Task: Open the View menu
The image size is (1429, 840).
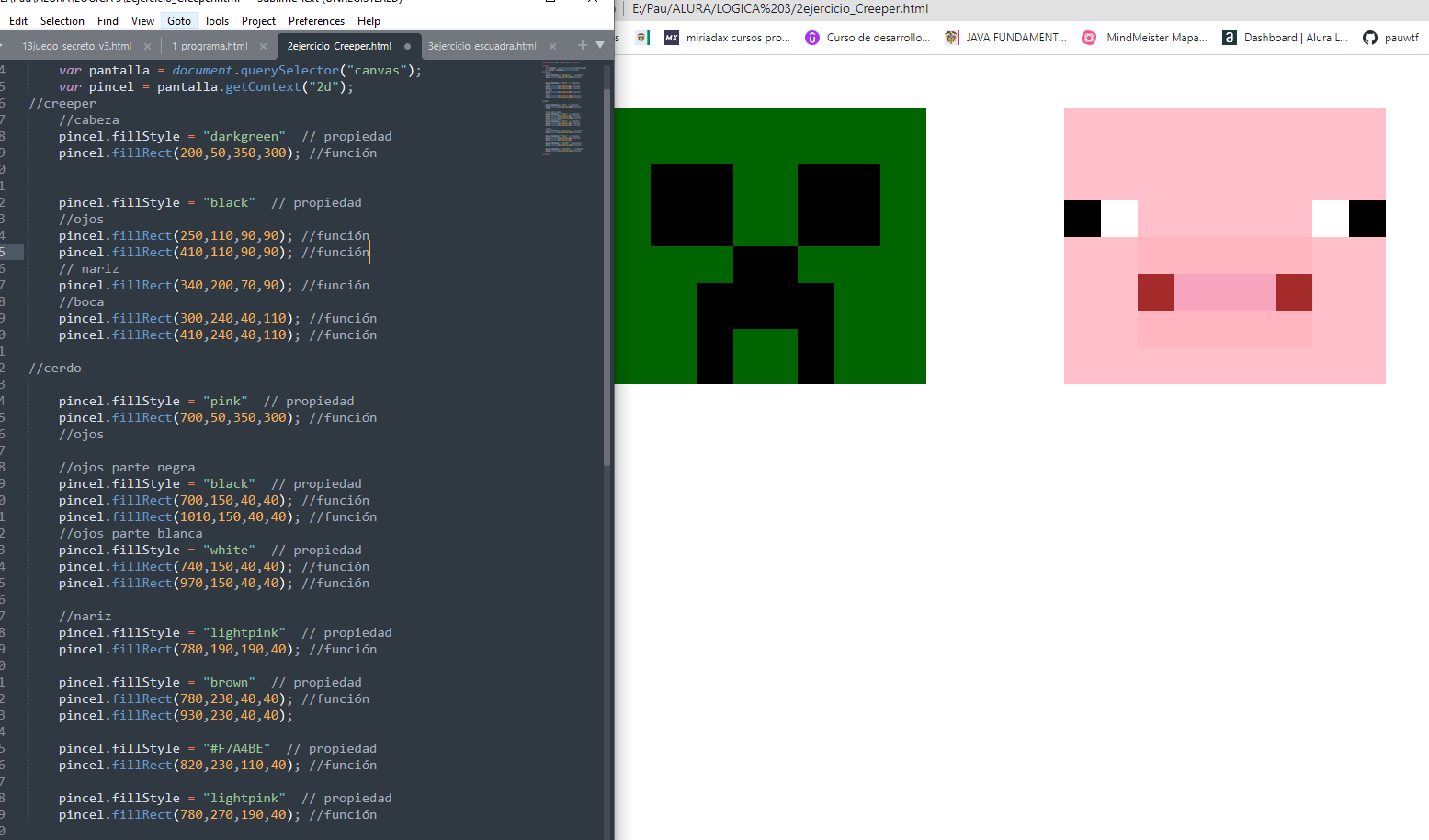Action: (142, 20)
